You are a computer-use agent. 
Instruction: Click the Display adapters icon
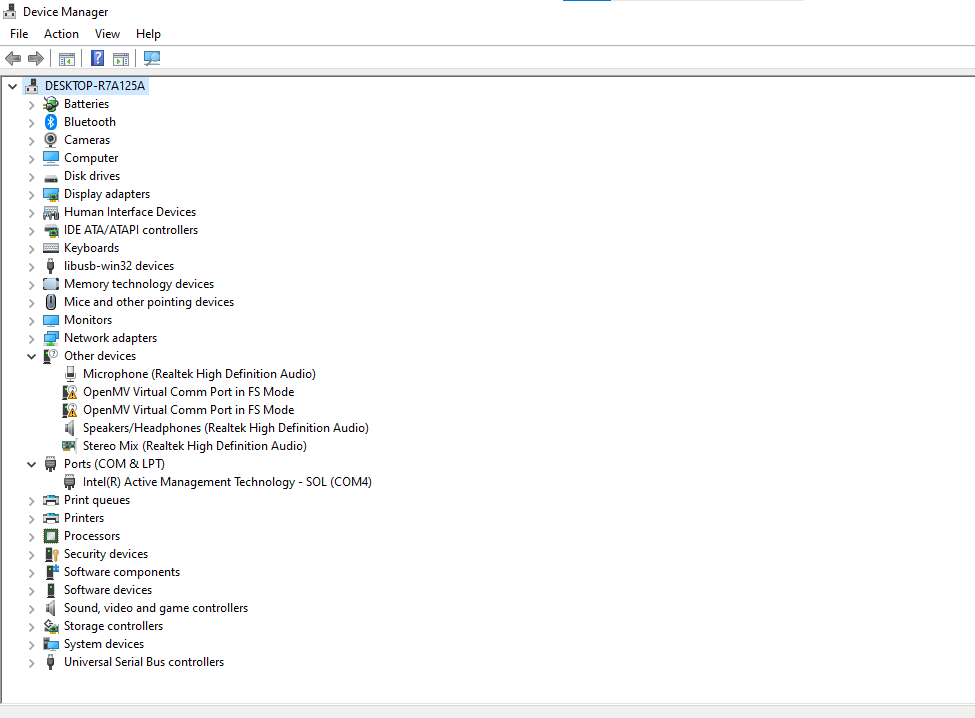(51, 194)
